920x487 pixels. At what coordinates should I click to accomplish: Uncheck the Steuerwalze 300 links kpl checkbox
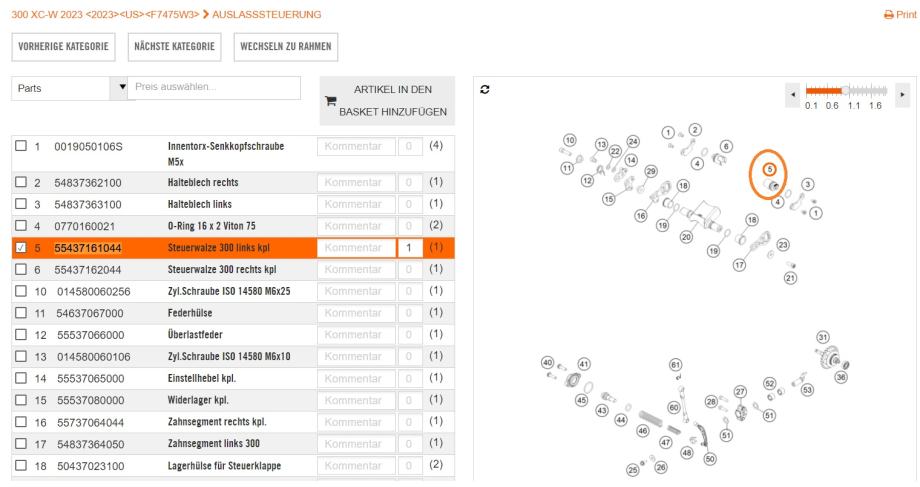click(21, 248)
